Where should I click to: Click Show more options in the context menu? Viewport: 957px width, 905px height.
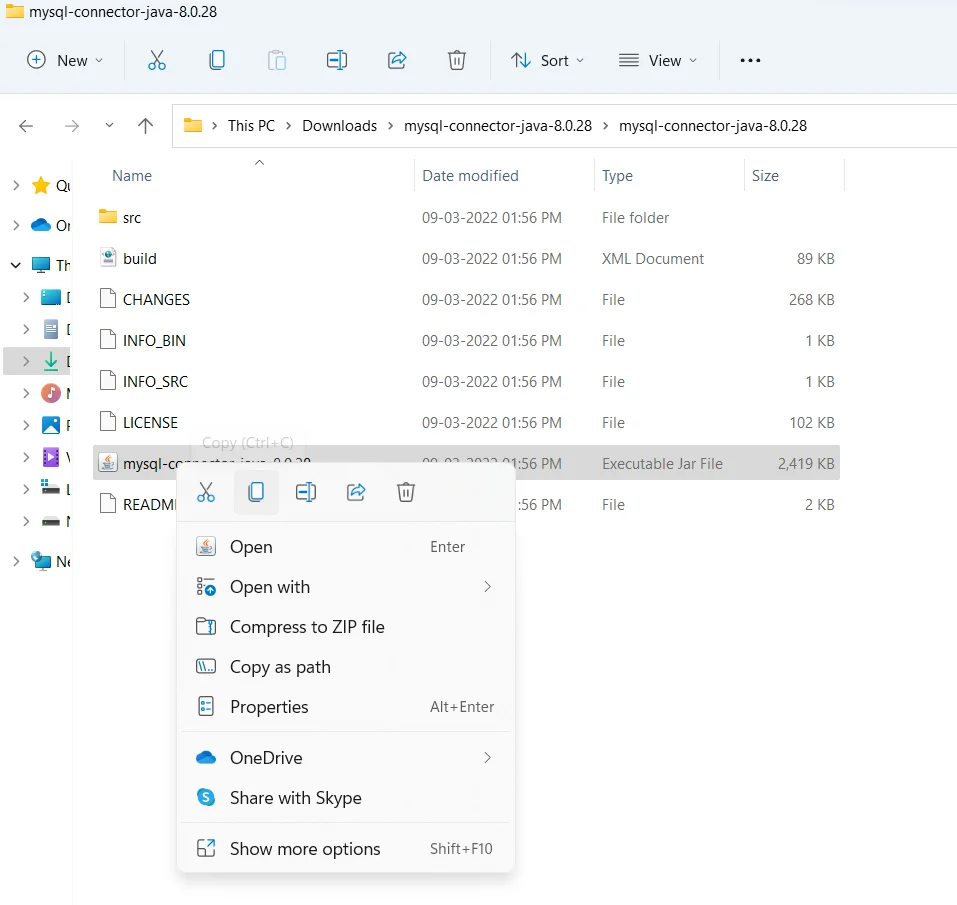(305, 848)
